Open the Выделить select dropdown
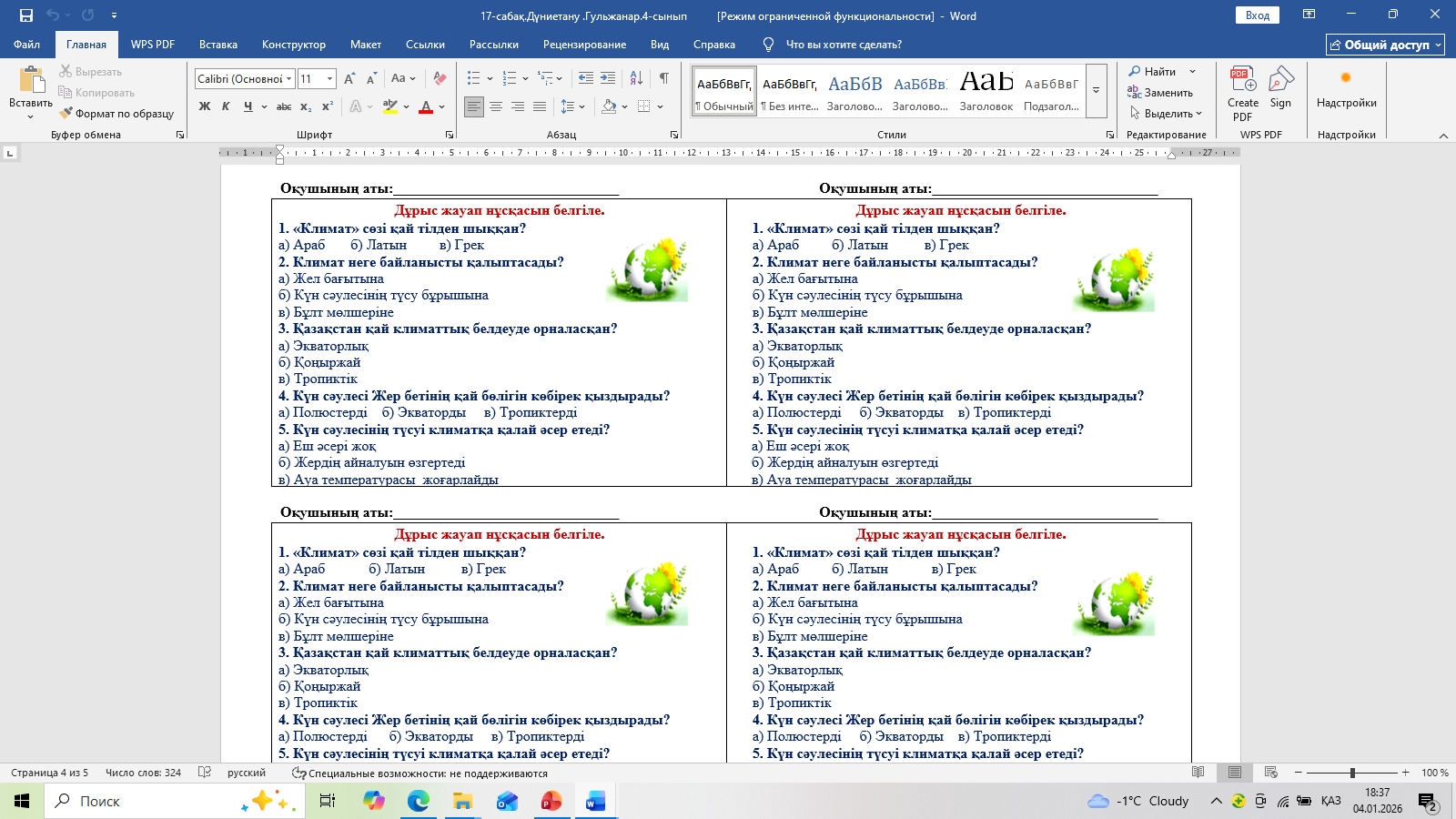The image size is (1456, 819). point(1167,114)
